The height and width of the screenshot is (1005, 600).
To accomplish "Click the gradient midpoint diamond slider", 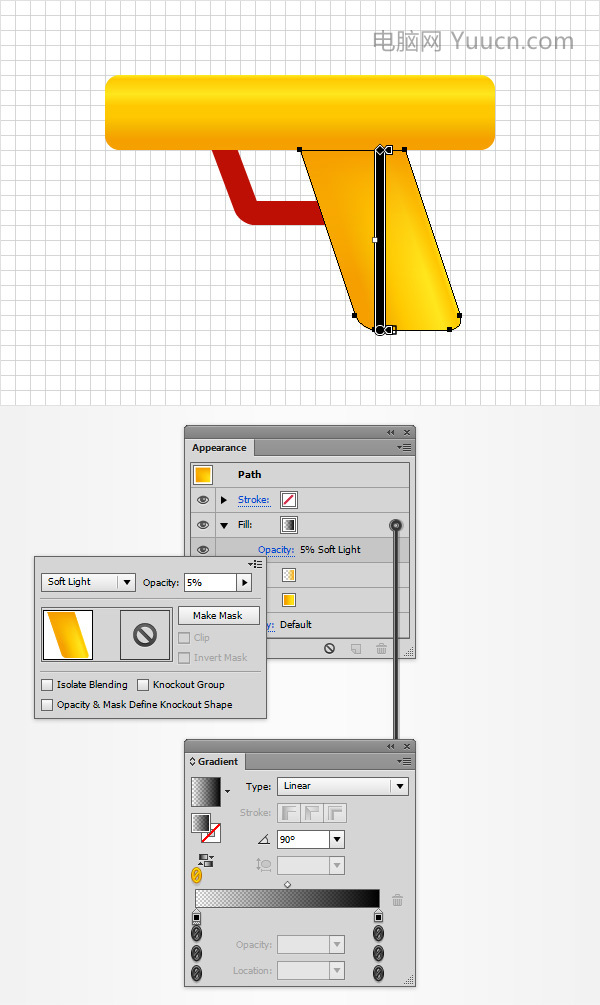I will click(x=287, y=885).
